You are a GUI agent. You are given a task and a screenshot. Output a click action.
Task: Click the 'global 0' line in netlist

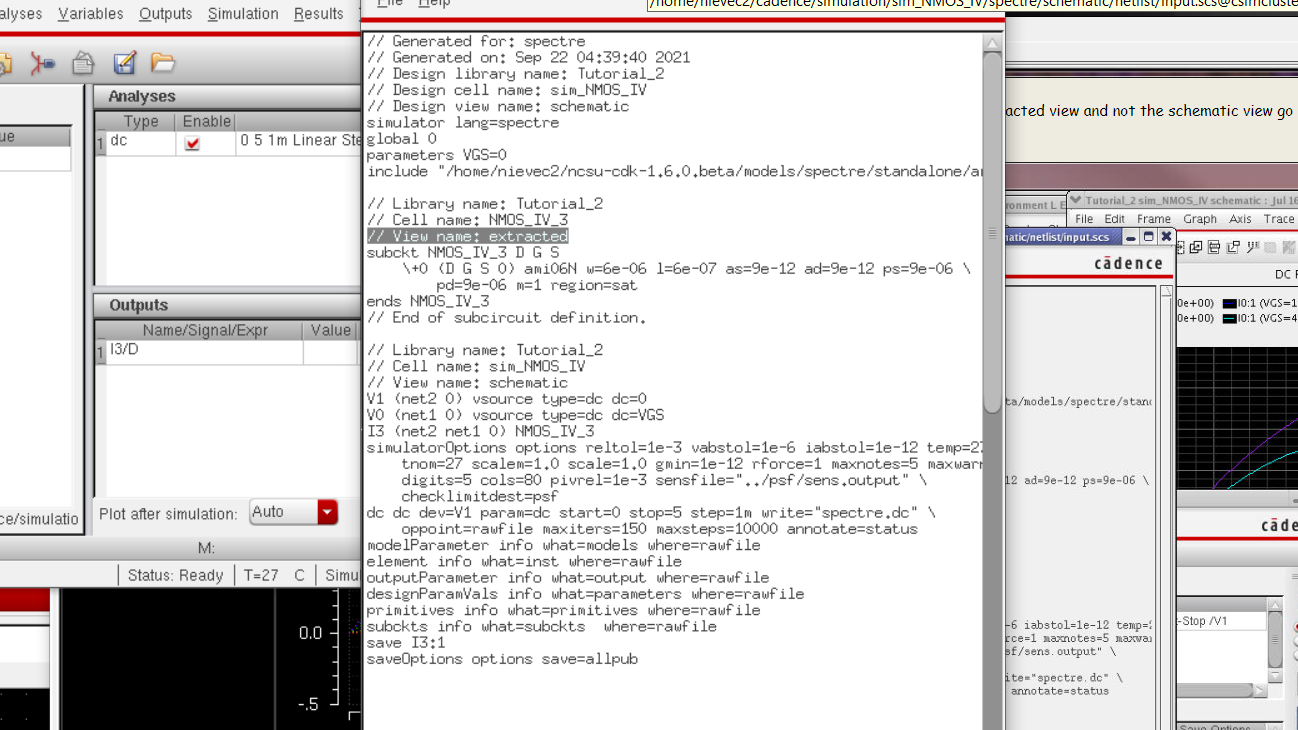[x=402, y=139]
